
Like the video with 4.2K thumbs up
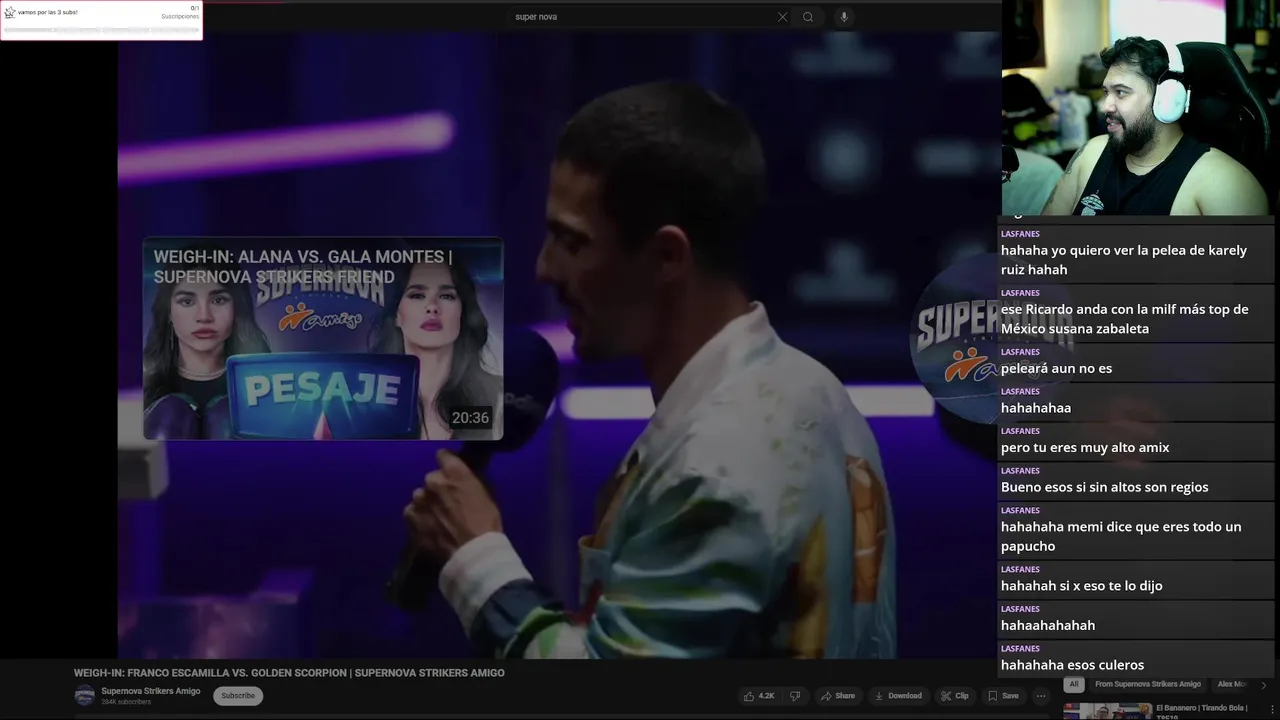tap(759, 696)
